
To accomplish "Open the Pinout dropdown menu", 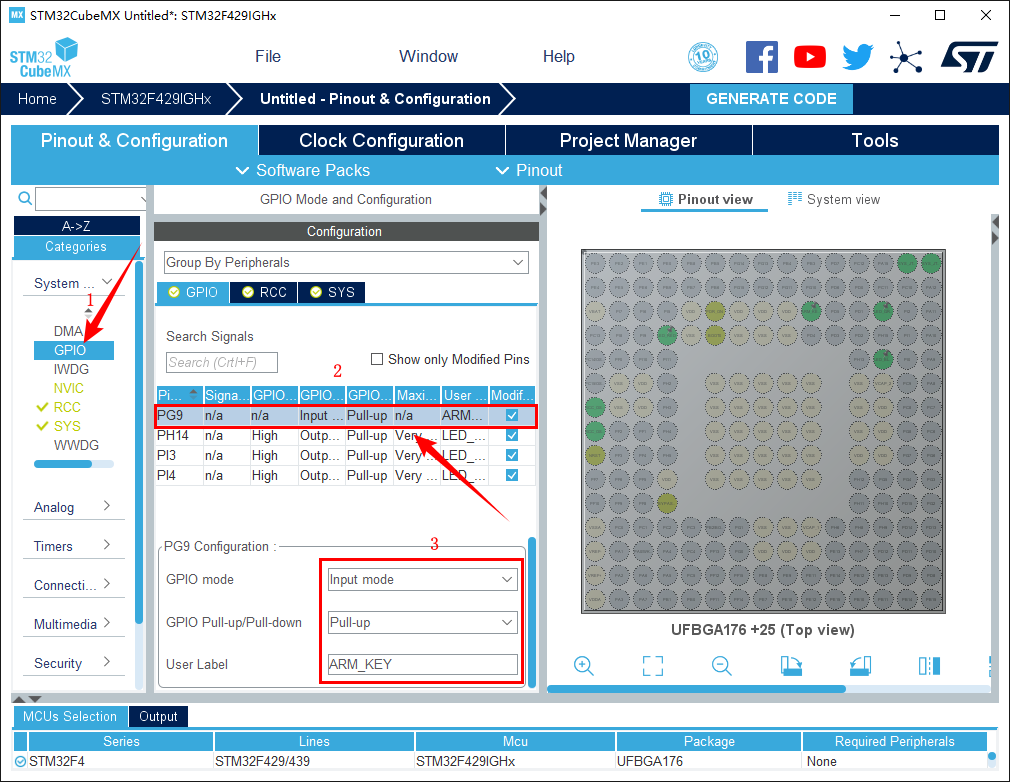I will [x=529, y=170].
